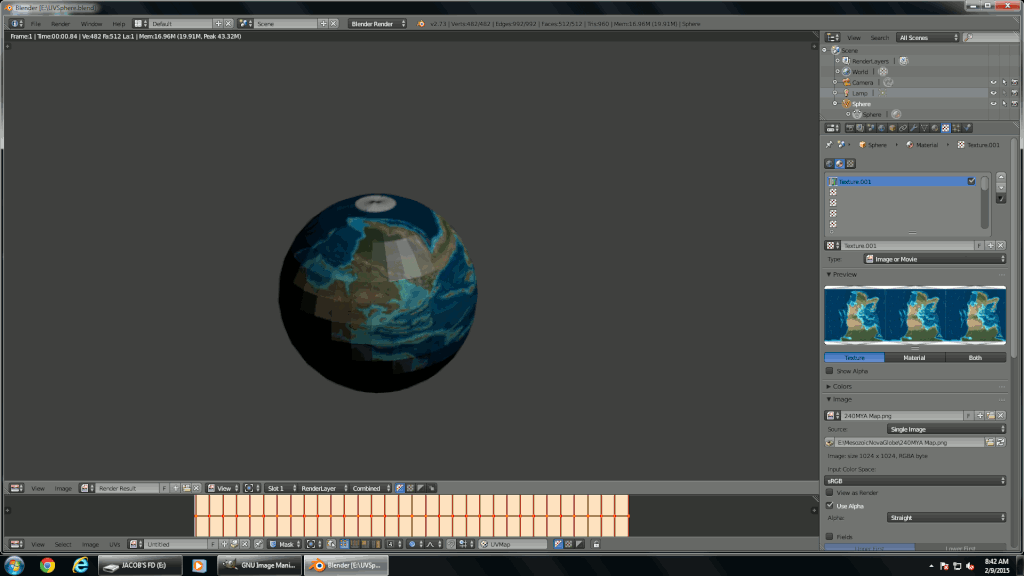Open the Texture properties tab icon
1024x576 pixels.
tap(946, 128)
